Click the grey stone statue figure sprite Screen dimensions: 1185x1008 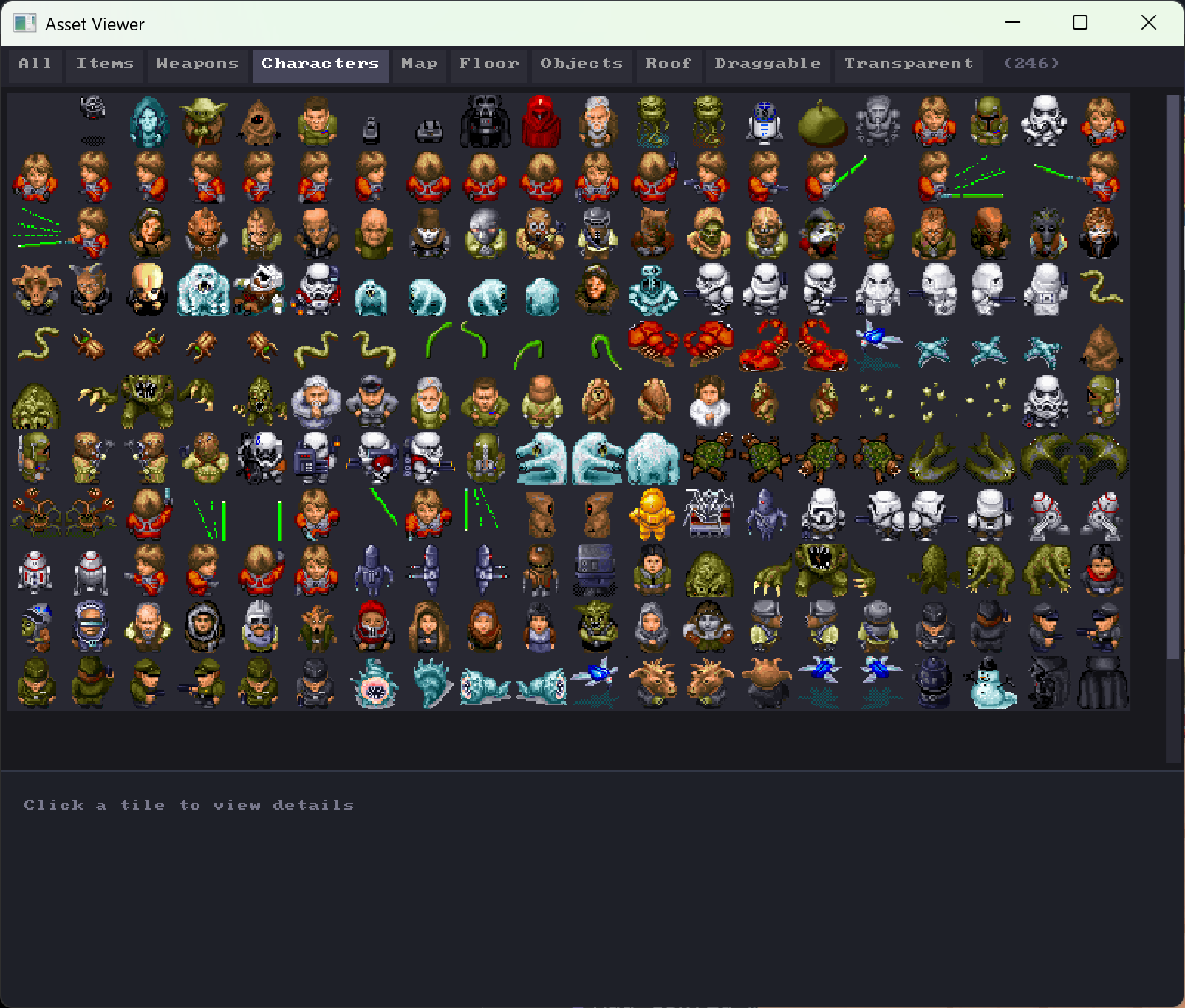click(x=878, y=121)
